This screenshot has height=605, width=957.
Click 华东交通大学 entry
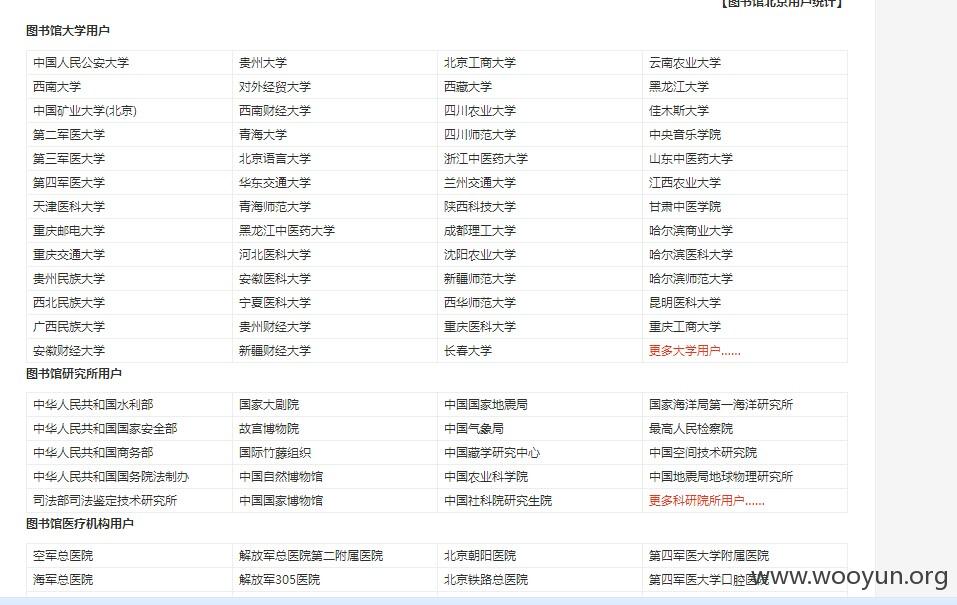pyautogui.click(x=275, y=183)
